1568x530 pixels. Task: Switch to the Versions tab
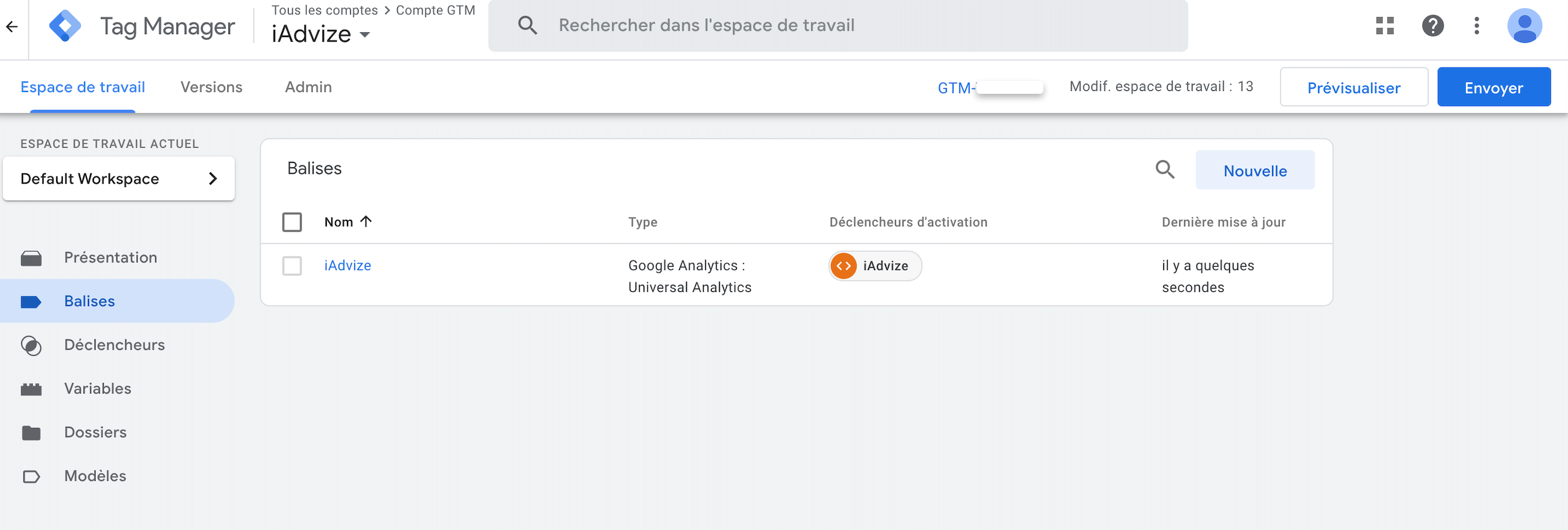(x=211, y=87)
